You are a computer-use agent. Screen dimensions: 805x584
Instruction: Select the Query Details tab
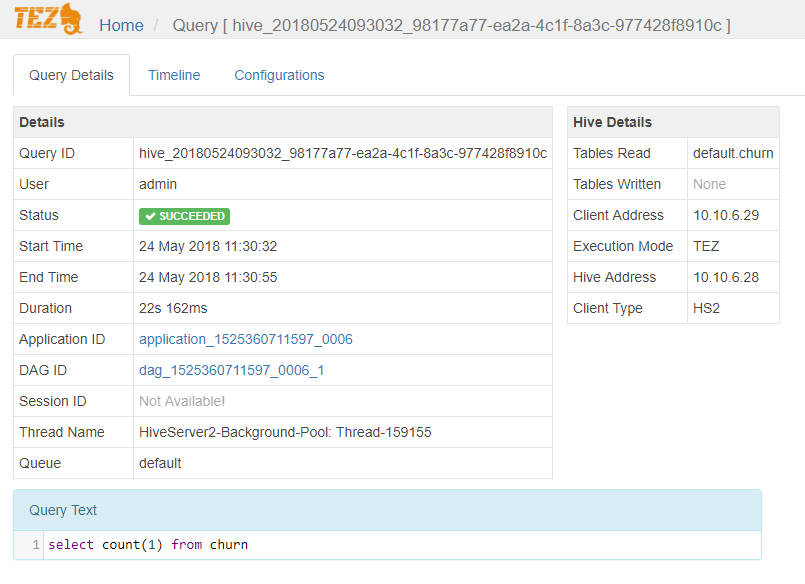(x=71, y=75)
